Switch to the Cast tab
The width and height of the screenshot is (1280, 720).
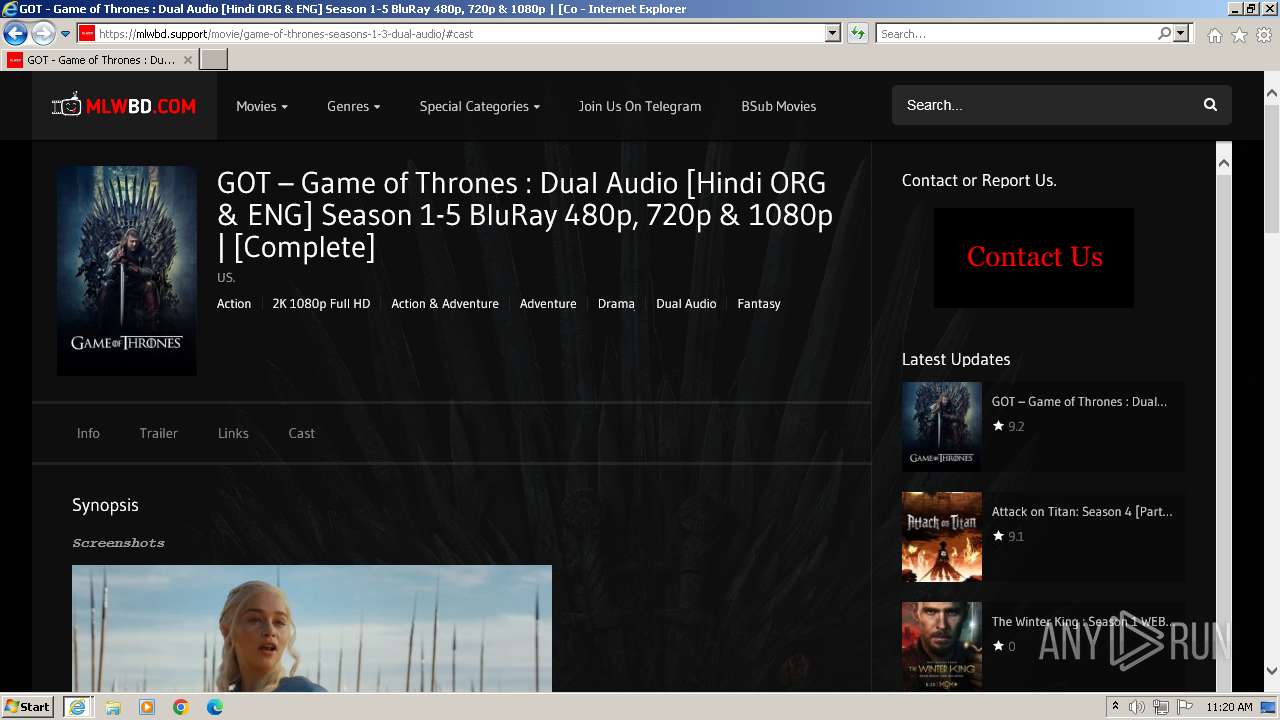[x=301, y=433]
